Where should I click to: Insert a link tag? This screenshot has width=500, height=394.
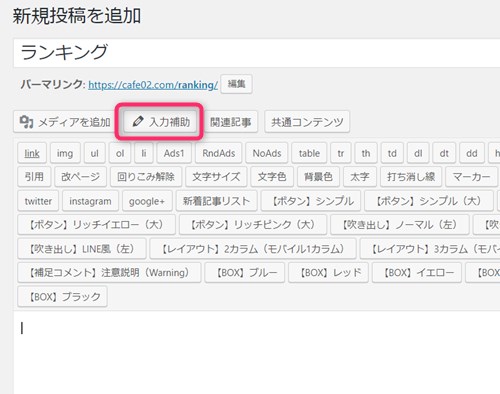click(x=32, y=153)
